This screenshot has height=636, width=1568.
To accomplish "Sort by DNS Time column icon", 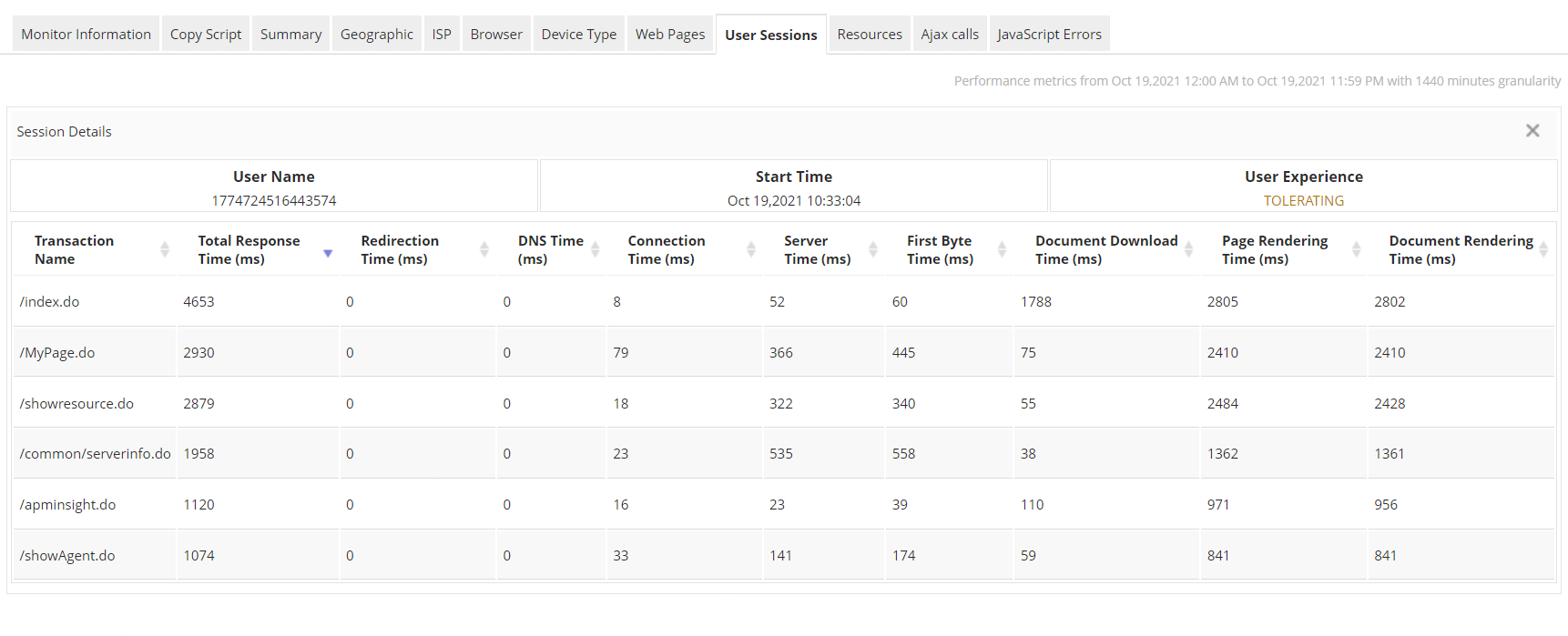I will pyautogui.click(x=596, y=249).
